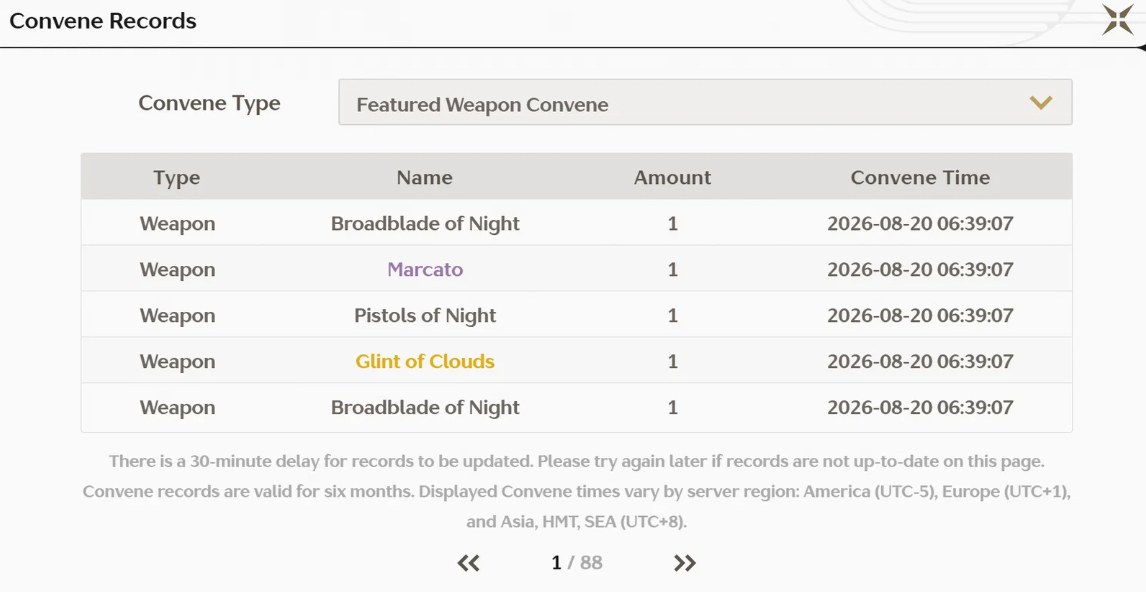Click the convene time in the Marcato row
1146x592 pixels.
tap(920, 270)
